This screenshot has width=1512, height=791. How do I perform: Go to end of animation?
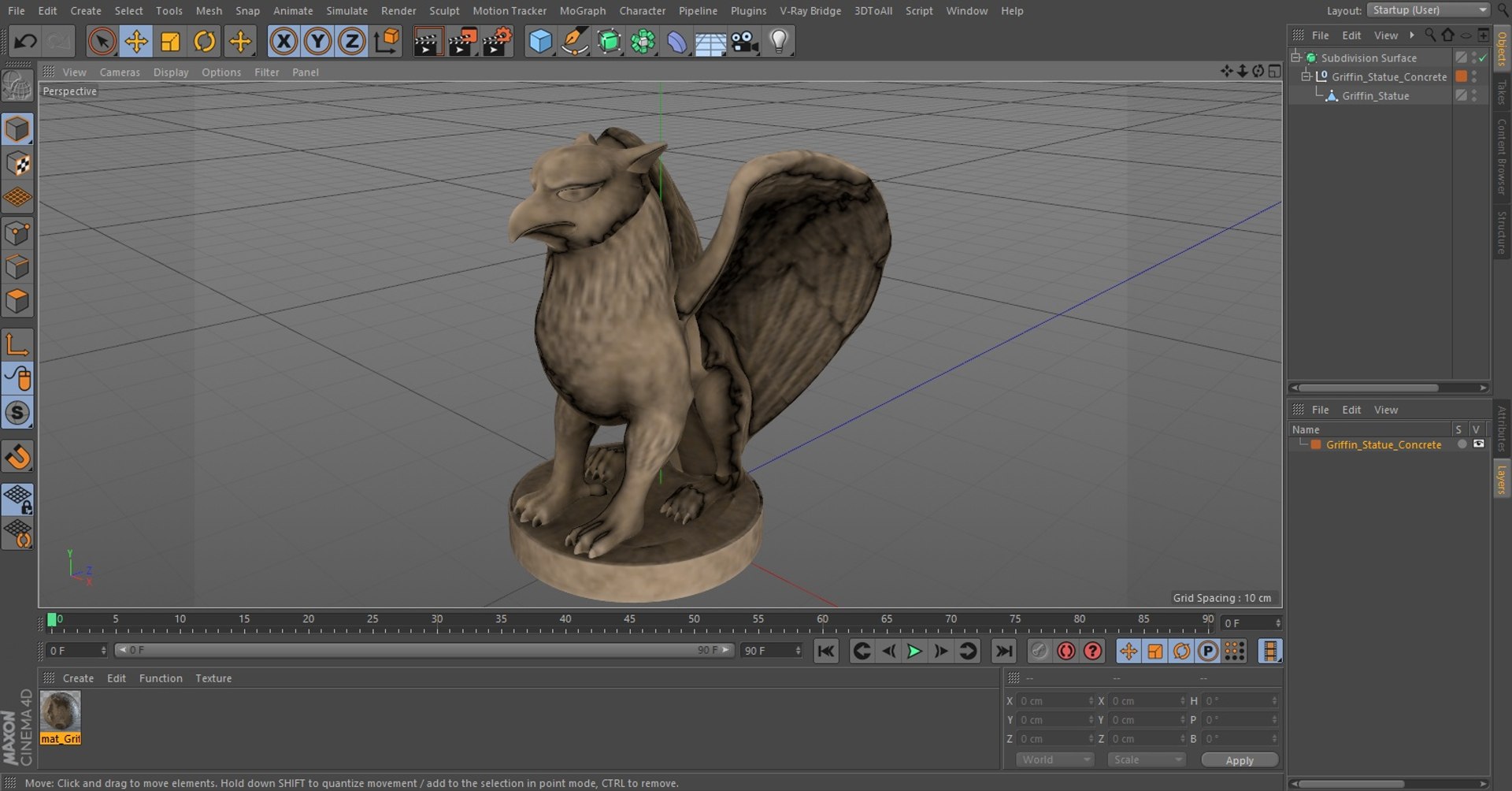point(1003,652)
